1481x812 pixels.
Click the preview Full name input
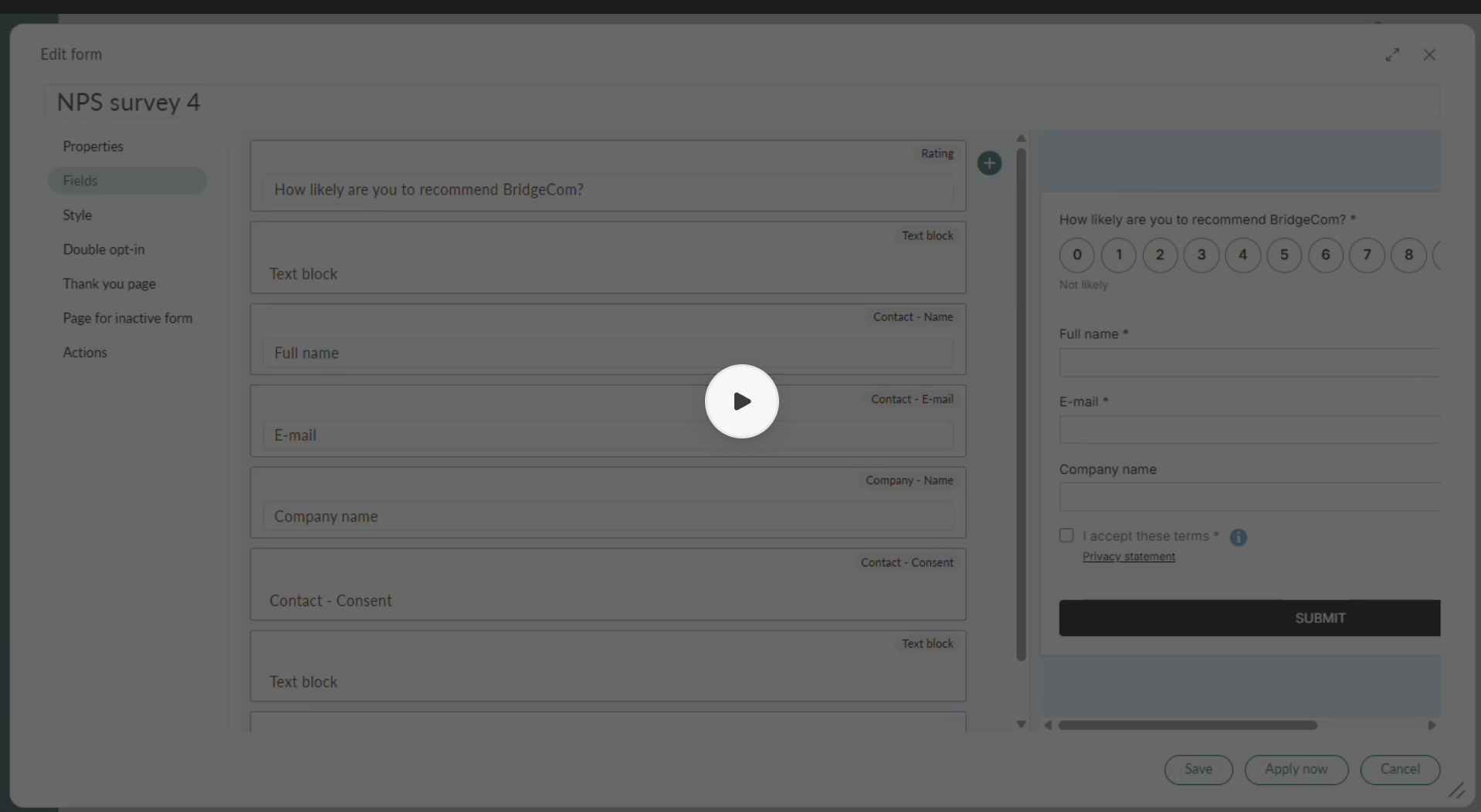(1249, 363)
